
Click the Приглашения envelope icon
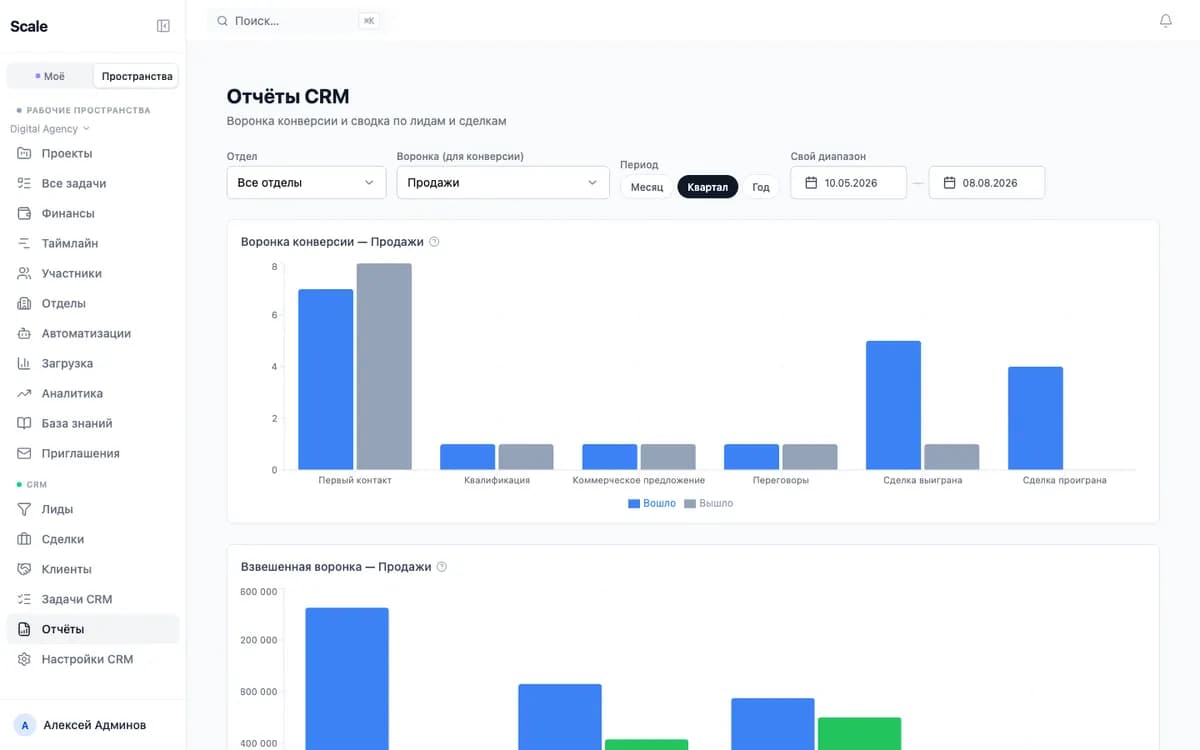24,453
